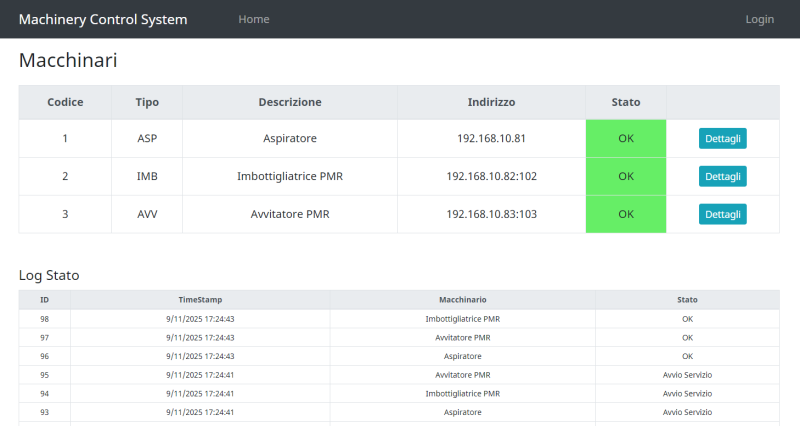The height and width of the screenshot is (426, 800).
Task: Click the Indirizzo column header
Action: tap(491, 102)
